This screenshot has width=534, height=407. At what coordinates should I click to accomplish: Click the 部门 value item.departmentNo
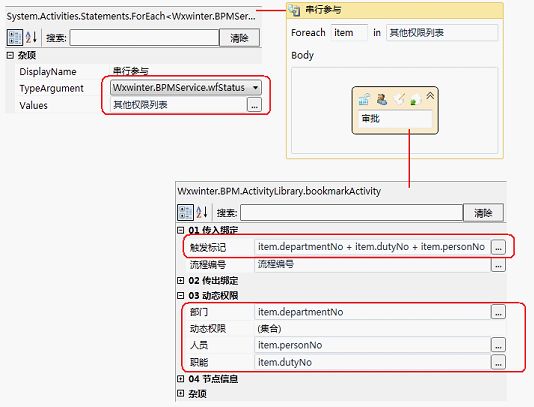[x=372, y=312]
